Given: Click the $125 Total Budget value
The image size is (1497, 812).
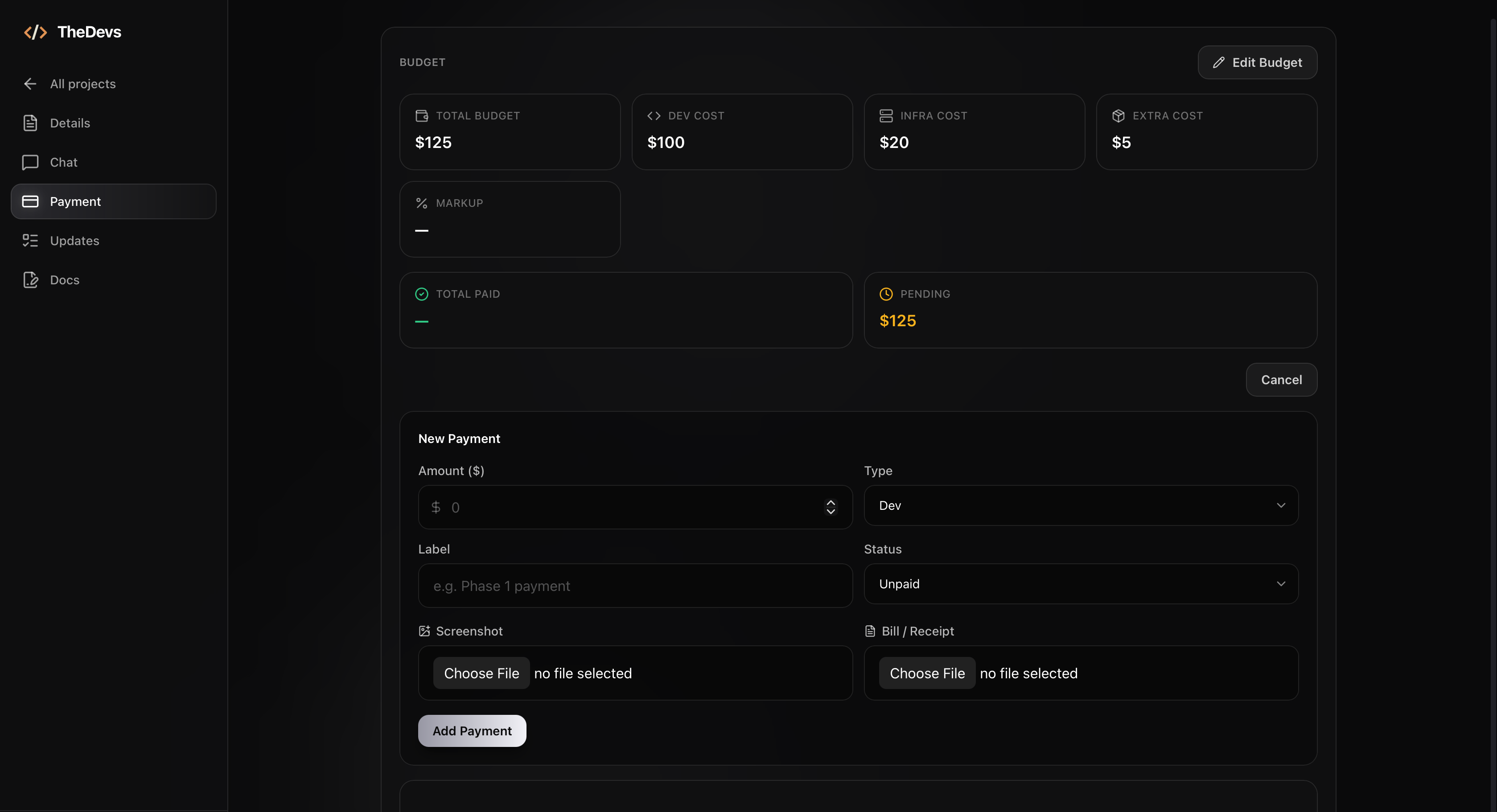Looking at the screenshot, I should point(433,142).
